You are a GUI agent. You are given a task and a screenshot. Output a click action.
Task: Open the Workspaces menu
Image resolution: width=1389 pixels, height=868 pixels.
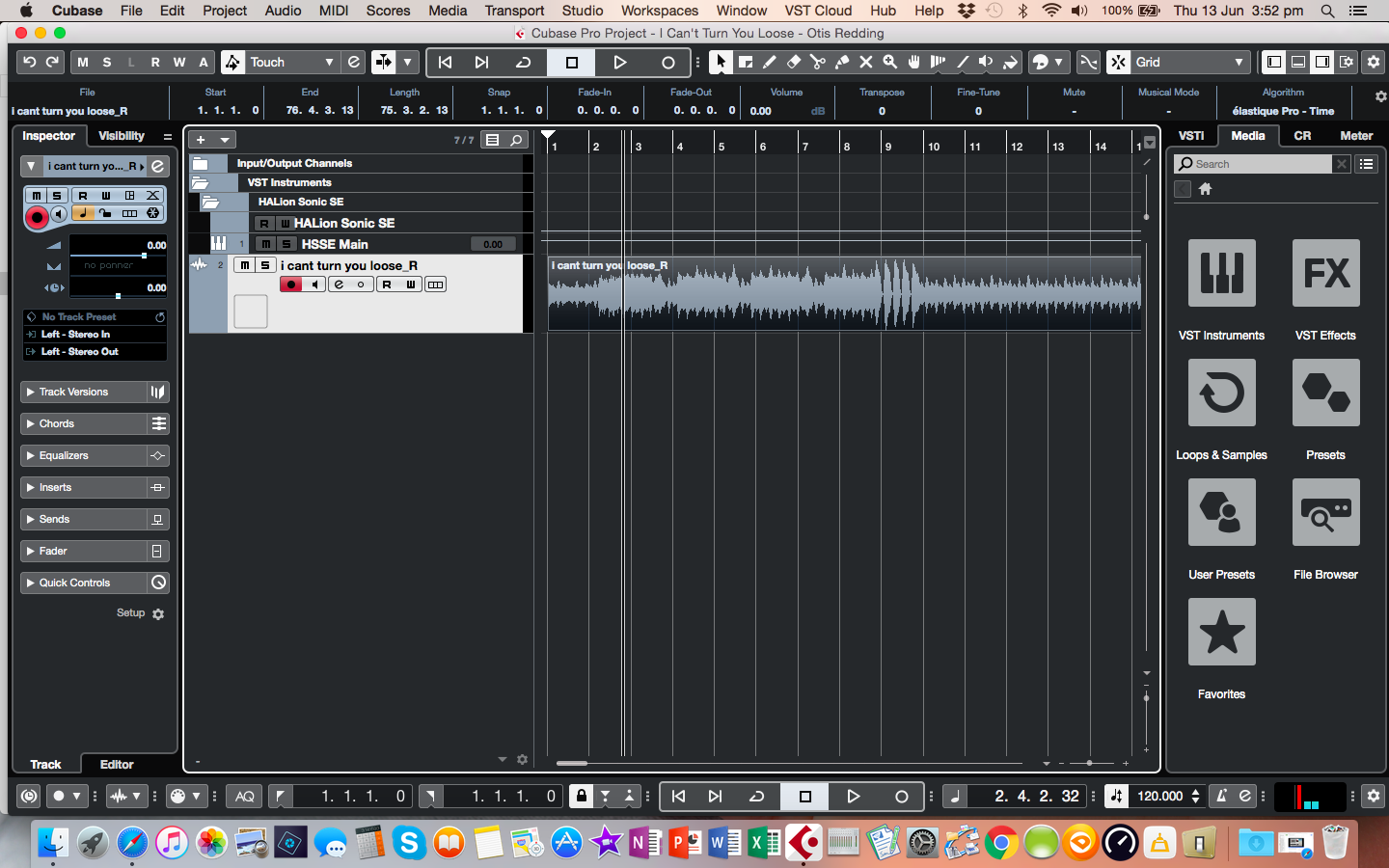tap(660, 11)
